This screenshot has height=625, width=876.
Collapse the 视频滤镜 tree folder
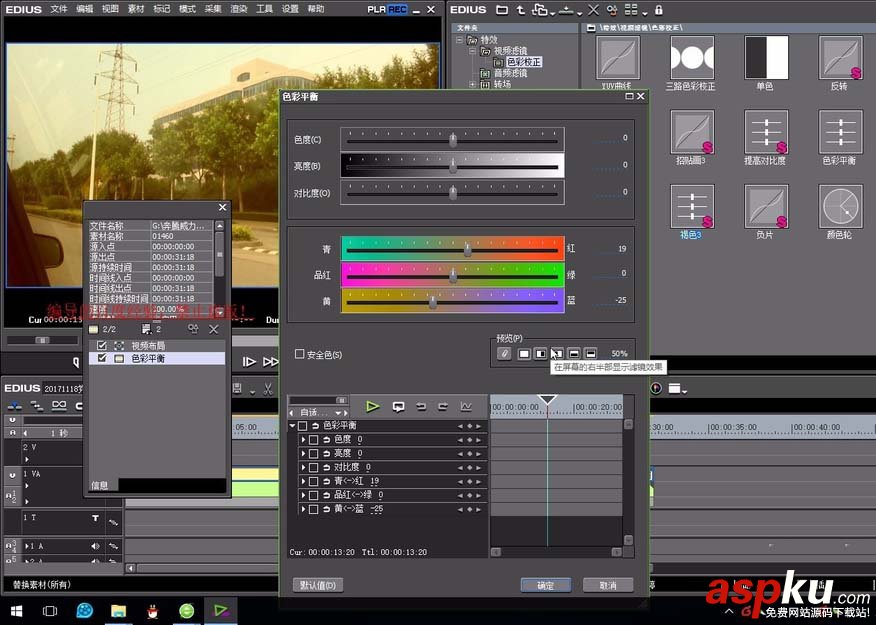click(x=473, y=51)
